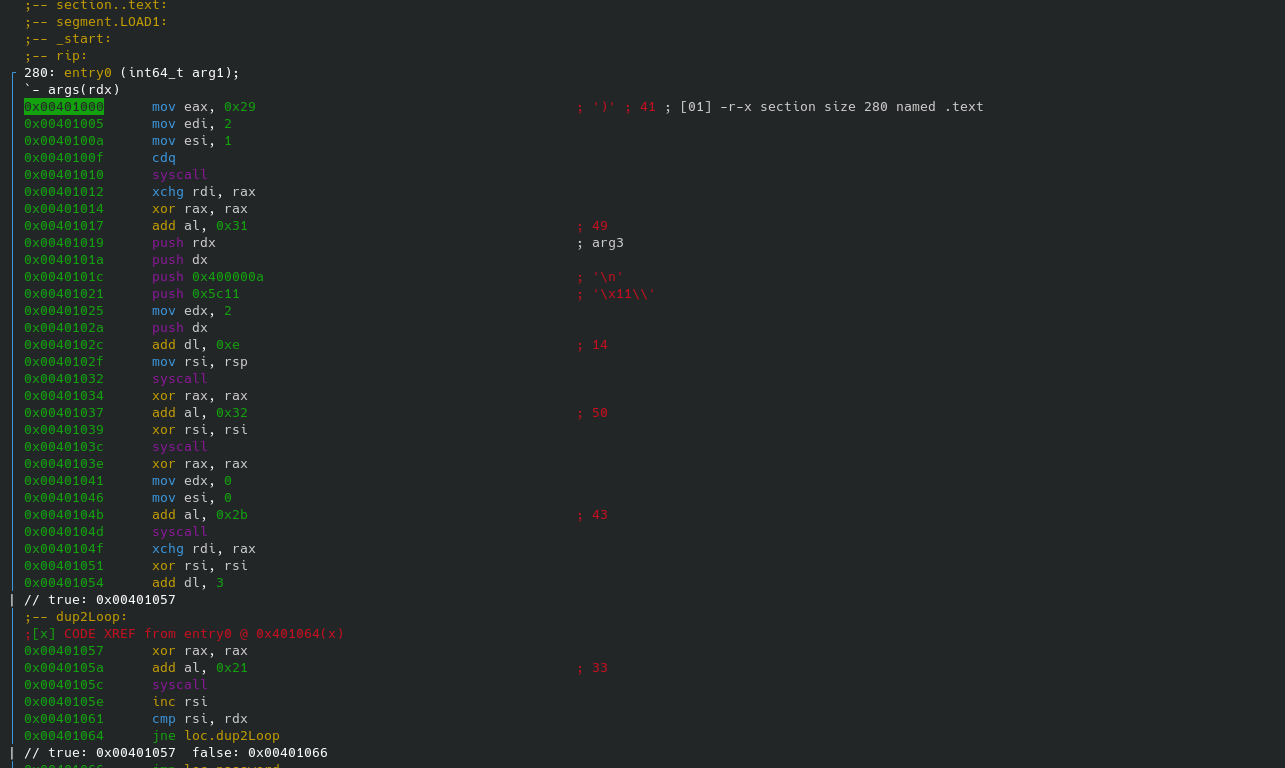Click the 0x21 operand value
Image resolution: width=1285 pixels, height=768 pixels.
tap(232, 667)
